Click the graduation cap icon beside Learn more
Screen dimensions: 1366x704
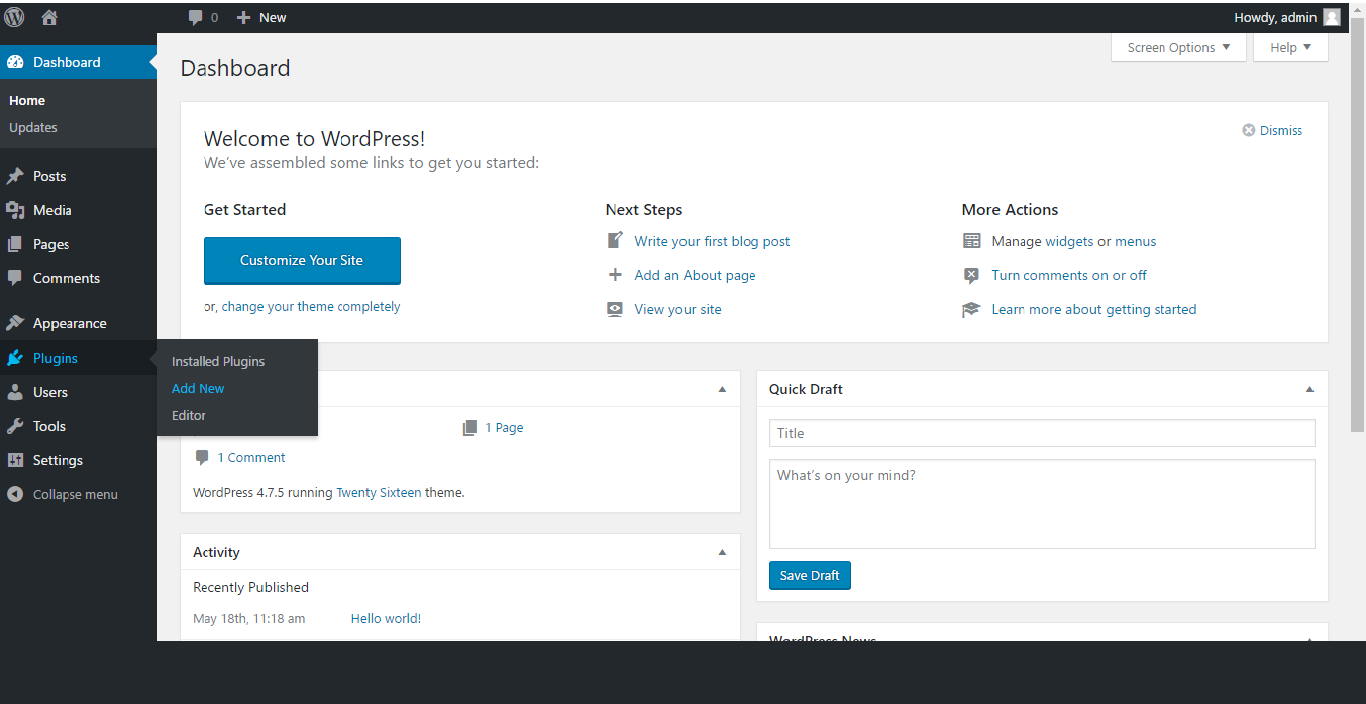tap(971, 309)
